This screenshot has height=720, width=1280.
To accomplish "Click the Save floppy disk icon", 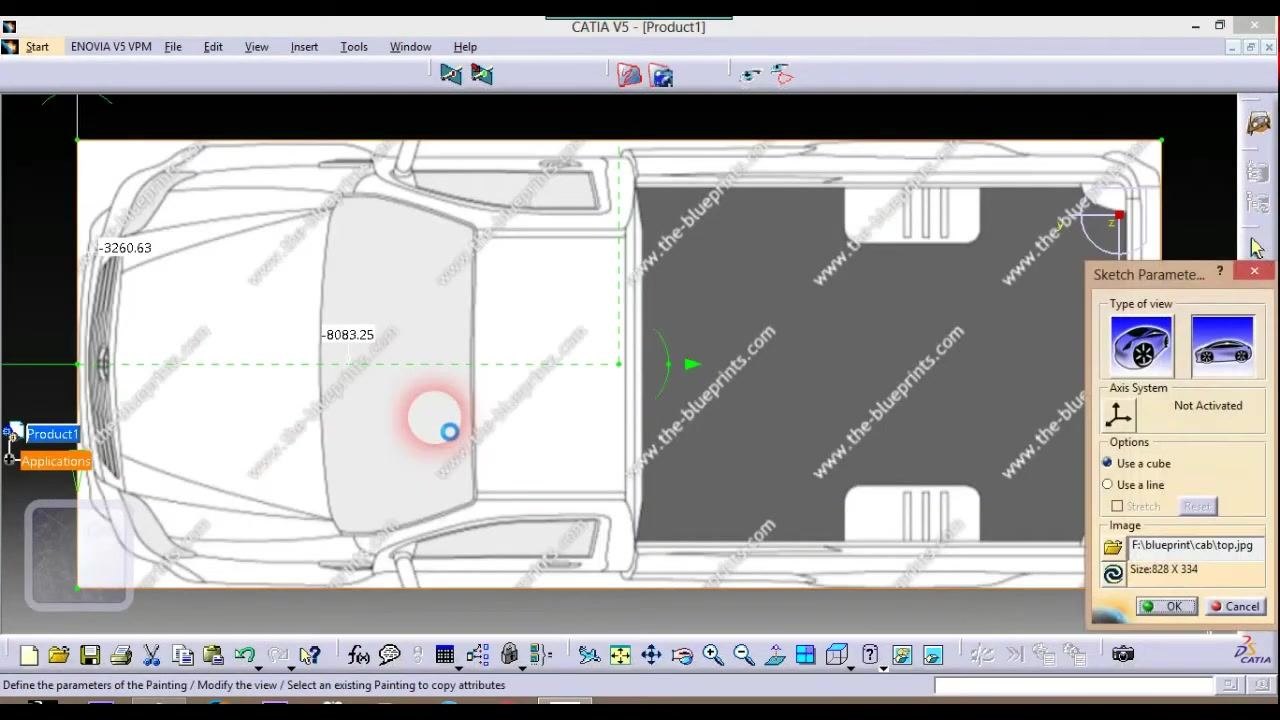I will coord(90,655).
